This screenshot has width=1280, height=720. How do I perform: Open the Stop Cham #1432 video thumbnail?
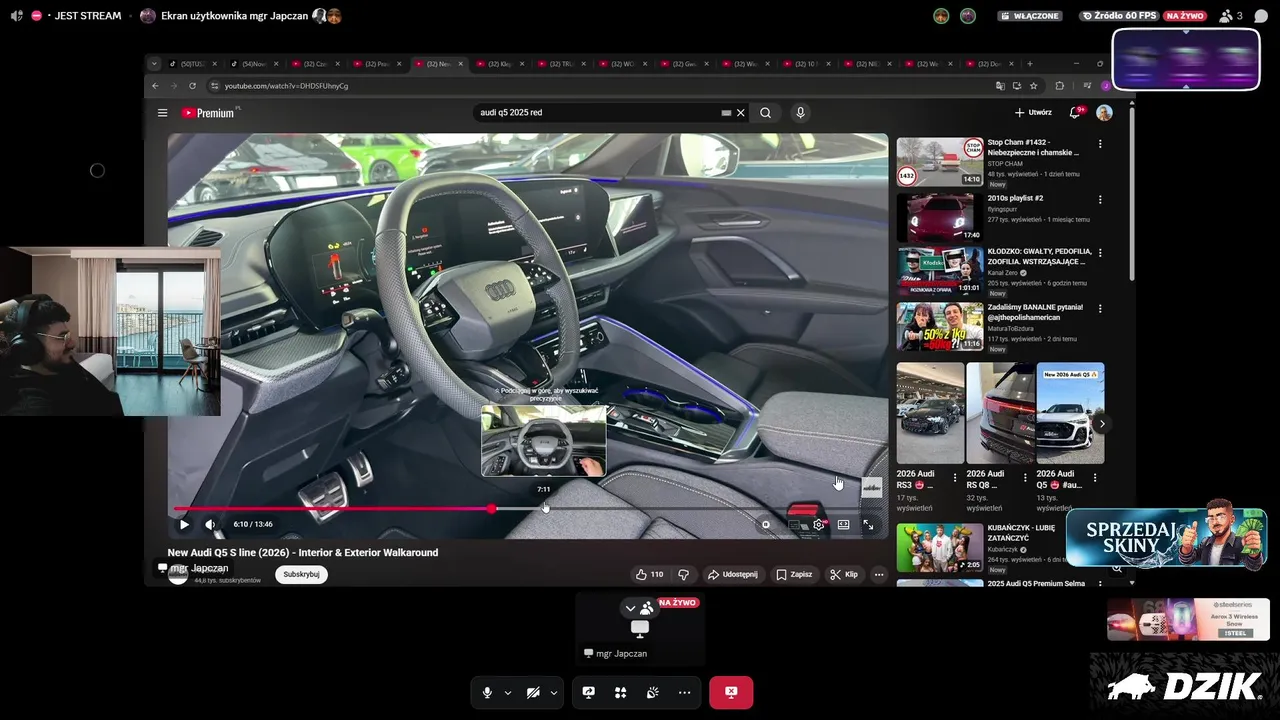940,161
